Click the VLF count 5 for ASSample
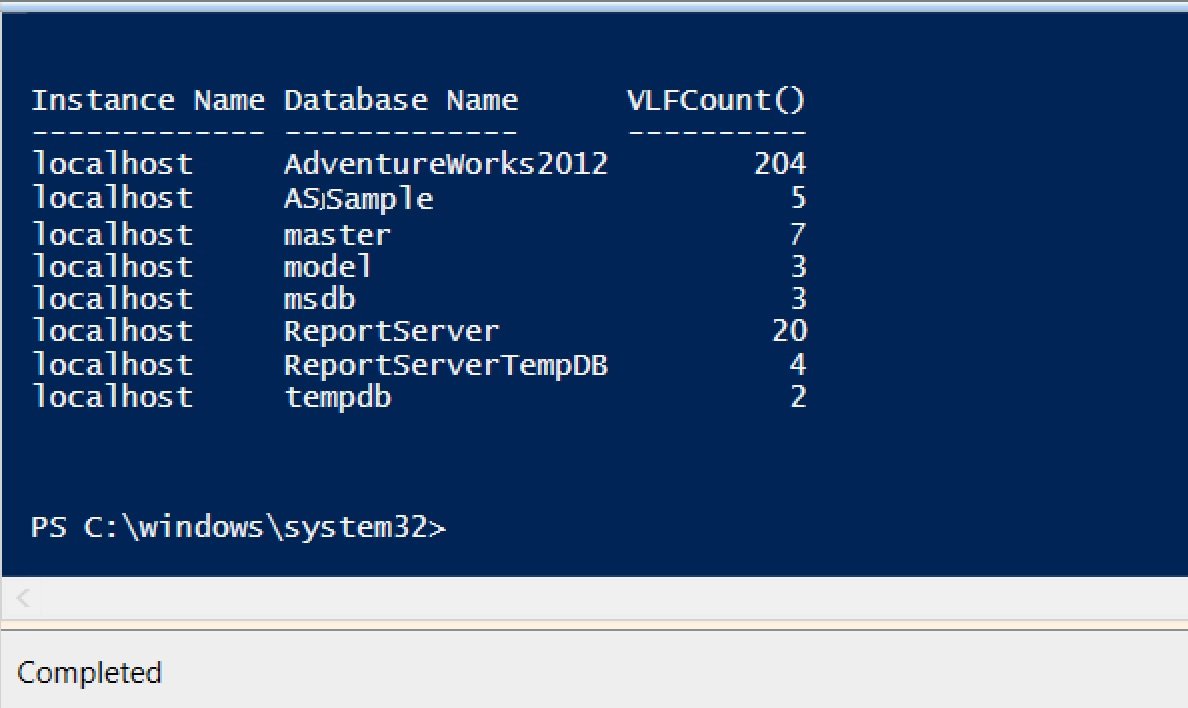 pos(799,198)
